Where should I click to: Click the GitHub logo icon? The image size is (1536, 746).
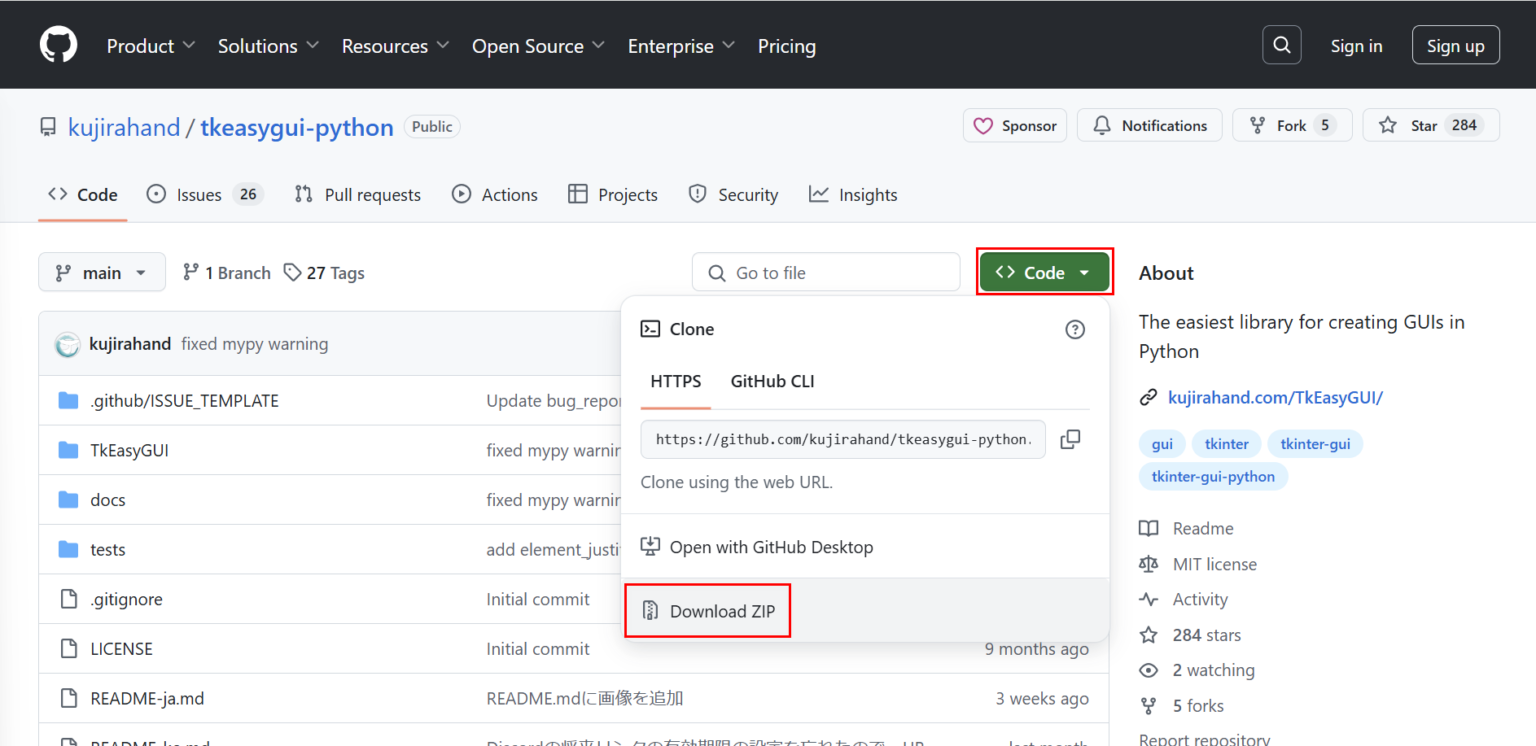[x=58, y=45]
